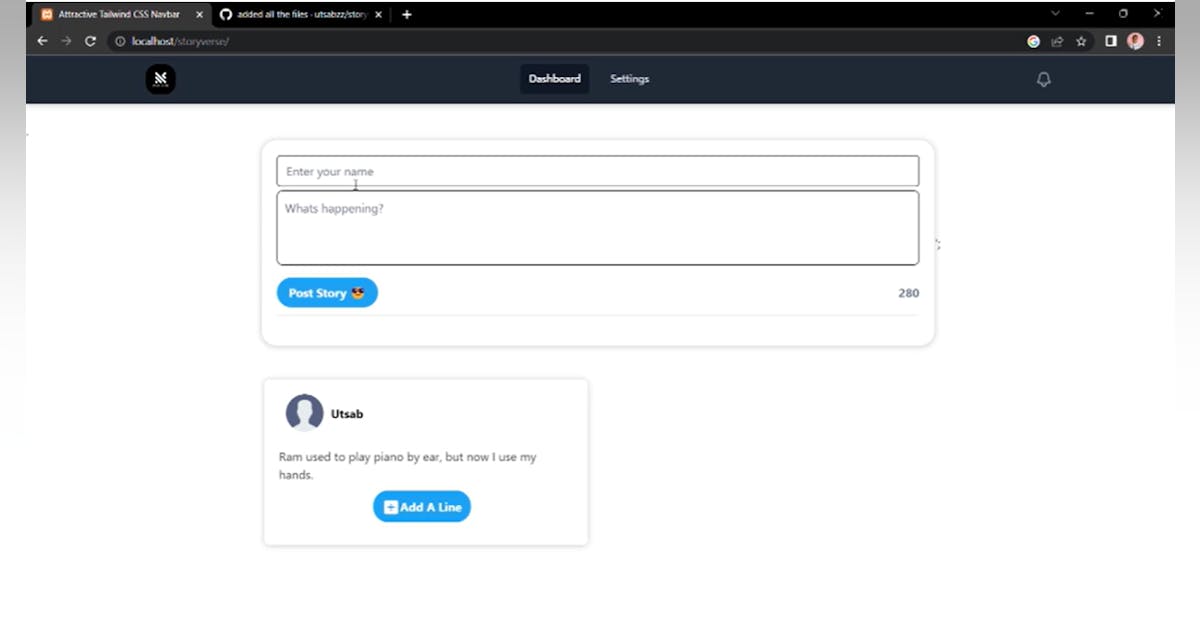Click the notification bell icon

point(1043,79)
